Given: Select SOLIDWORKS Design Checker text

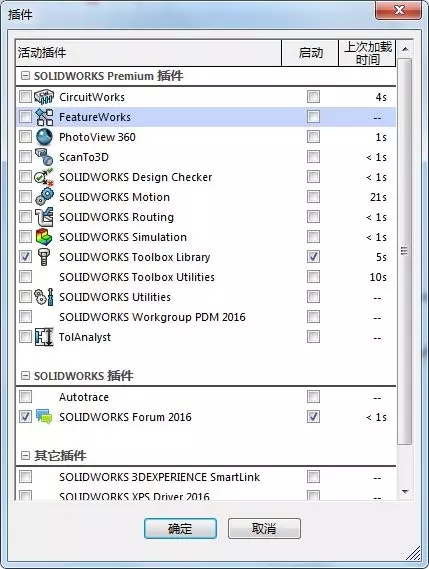Looking at the screenshot, I should (136, 177).
